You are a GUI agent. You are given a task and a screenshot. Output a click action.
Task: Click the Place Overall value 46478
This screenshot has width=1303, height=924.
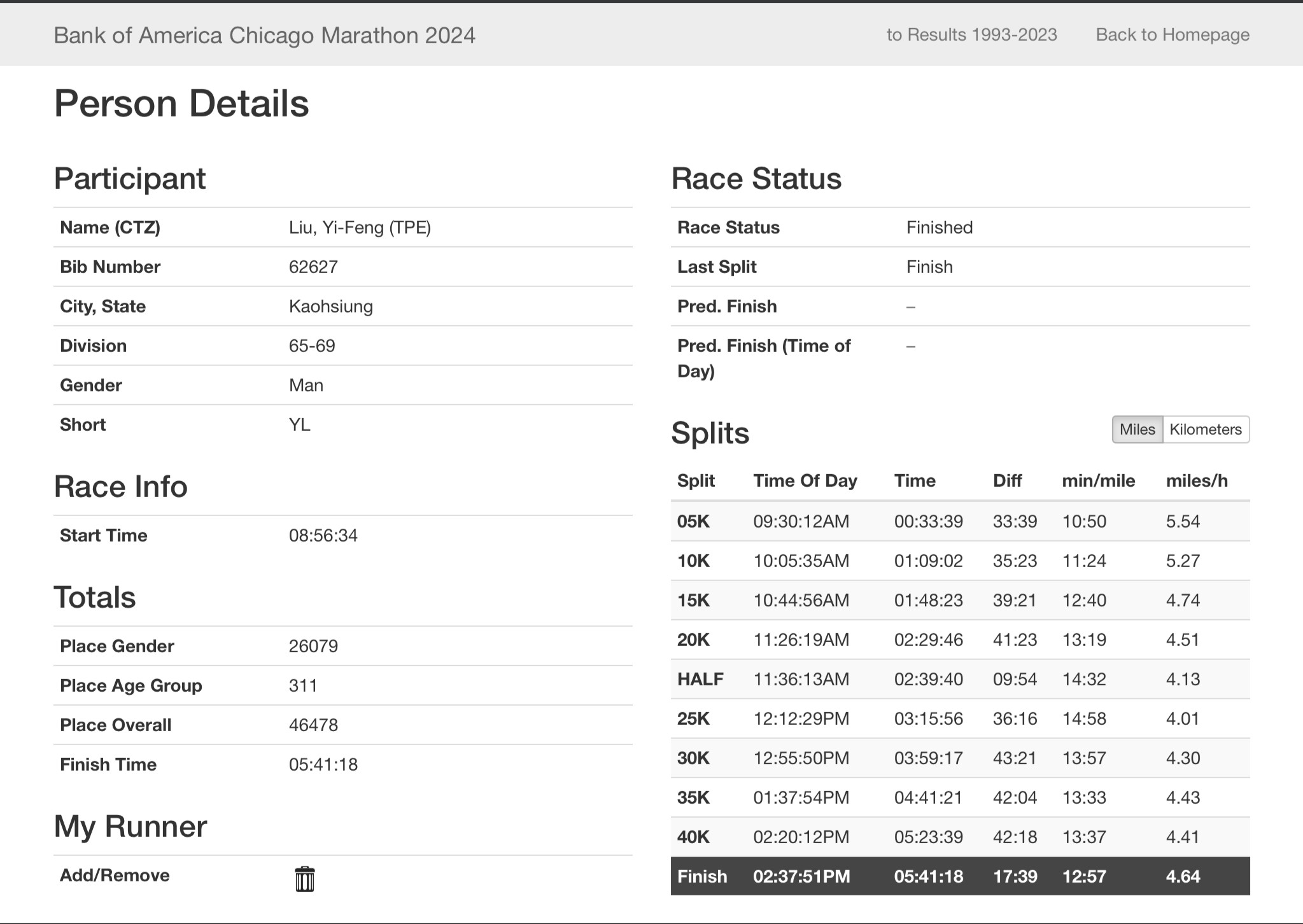click(313, 725)
